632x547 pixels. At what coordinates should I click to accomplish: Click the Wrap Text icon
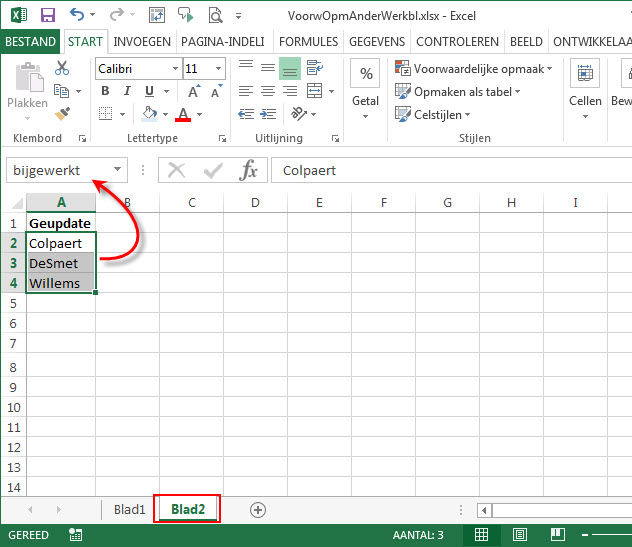pos(314,68)
